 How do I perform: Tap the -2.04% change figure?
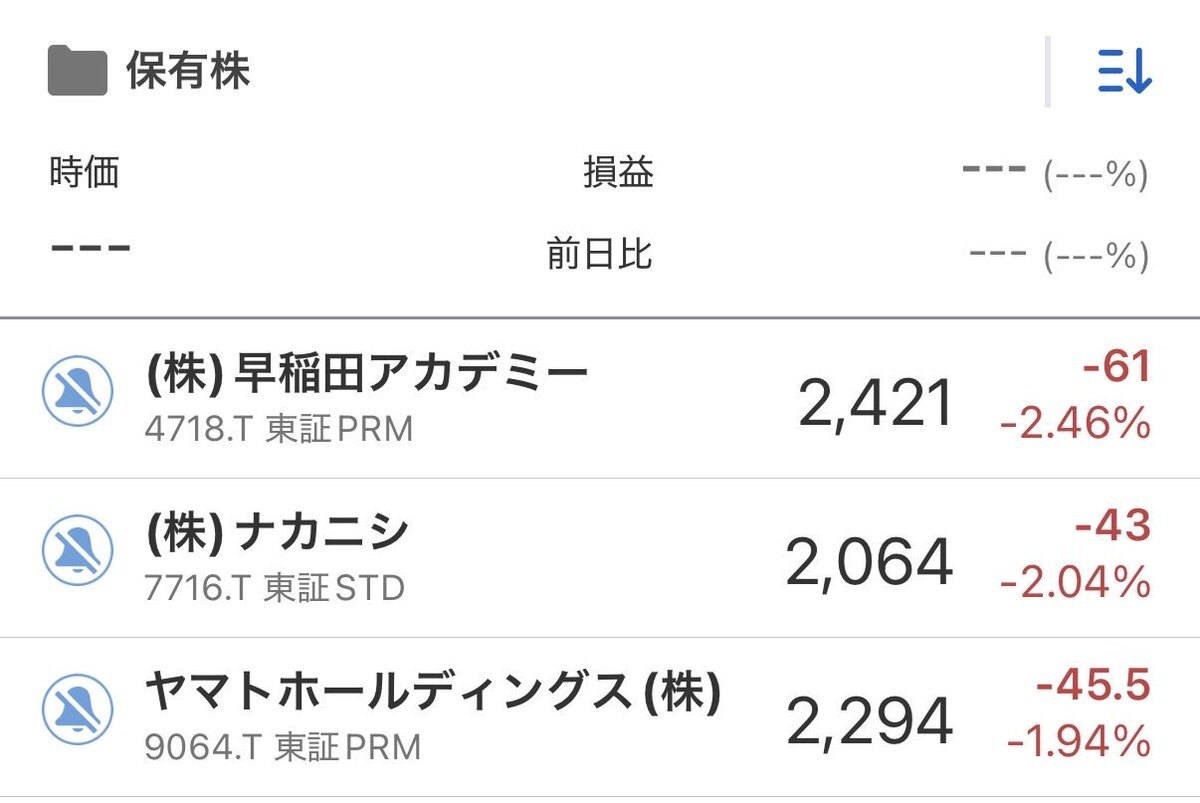coord(1075,581)
